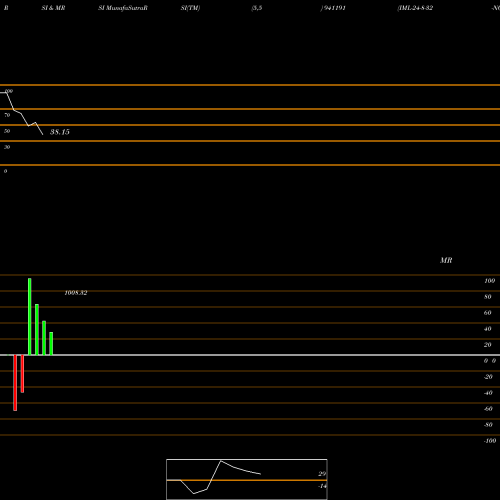Click the 50 level label on RSI axis
This screenshot has width=500, height=500.
(7, 131)
